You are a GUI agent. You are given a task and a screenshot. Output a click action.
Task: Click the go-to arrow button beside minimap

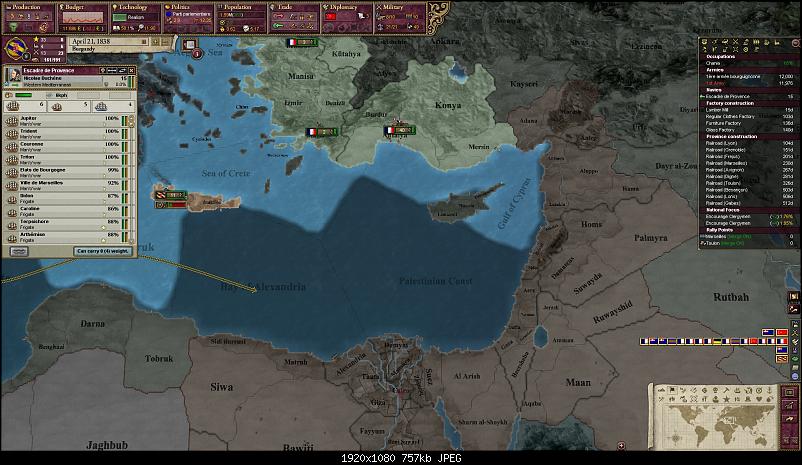[790, 419]
